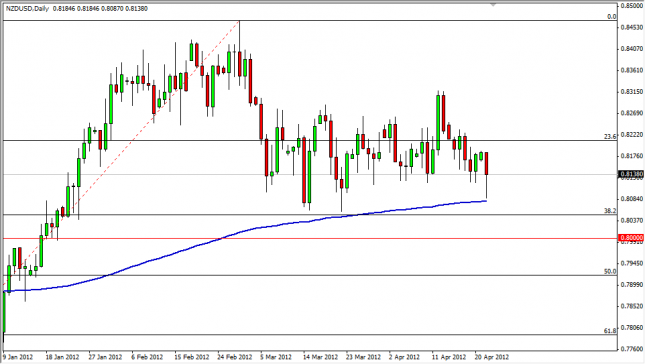Click the 20 Apr 2012 date label

[492, 357]
